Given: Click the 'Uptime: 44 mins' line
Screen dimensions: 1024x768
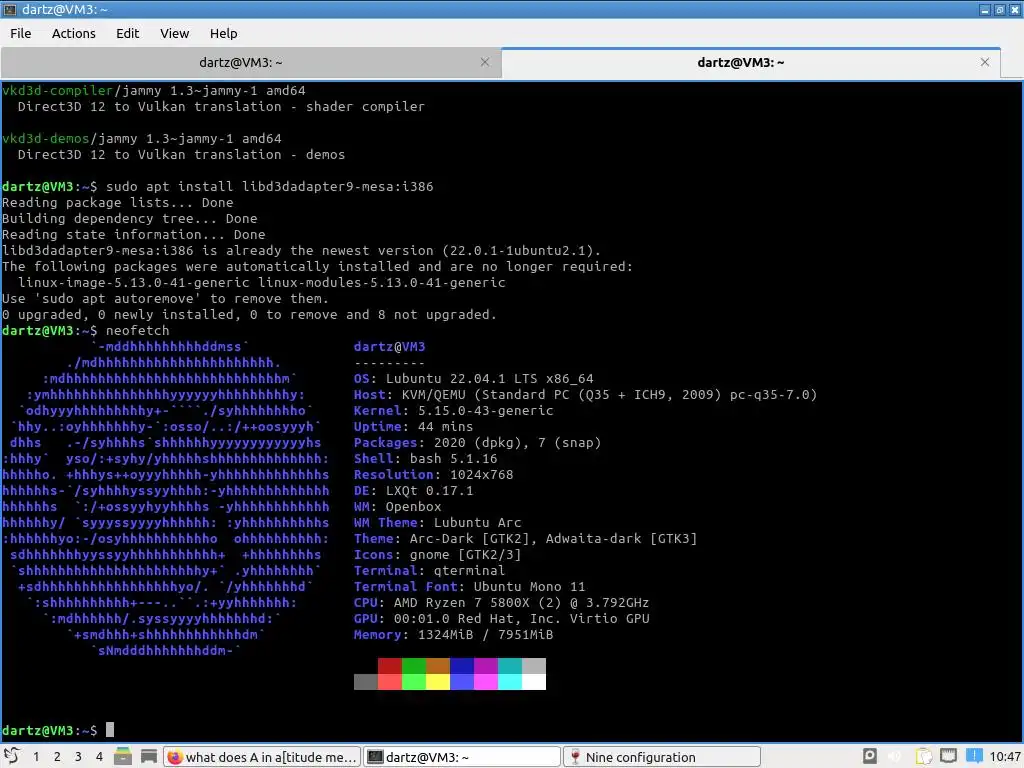Looking at the screenshot, I should click(413, 426).
